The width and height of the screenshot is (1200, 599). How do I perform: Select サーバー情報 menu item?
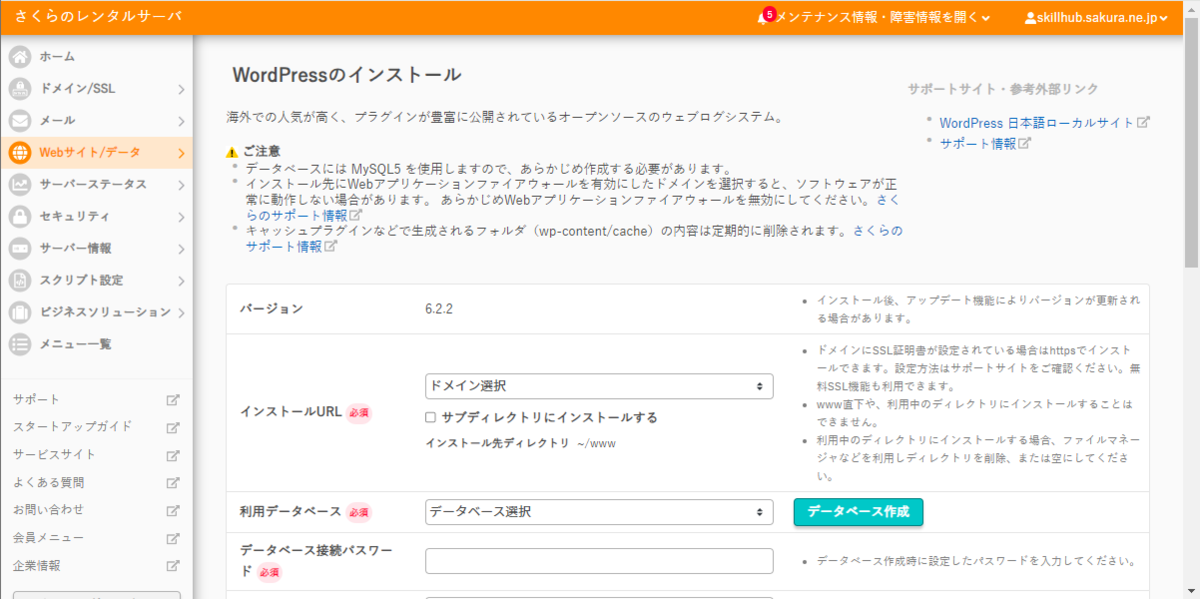coord(96,249)
